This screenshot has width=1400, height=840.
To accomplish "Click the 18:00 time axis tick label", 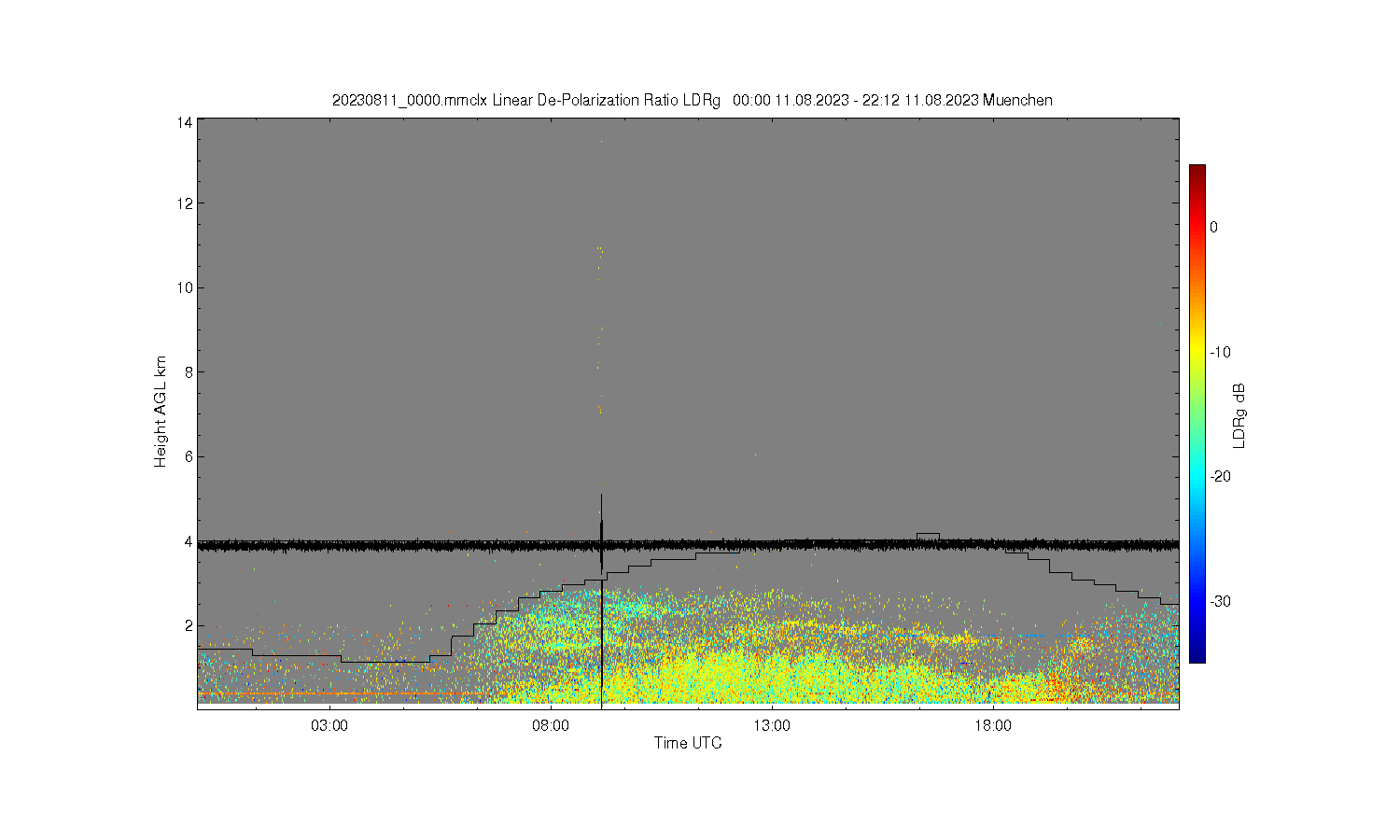I will click(x=993, y=725).
